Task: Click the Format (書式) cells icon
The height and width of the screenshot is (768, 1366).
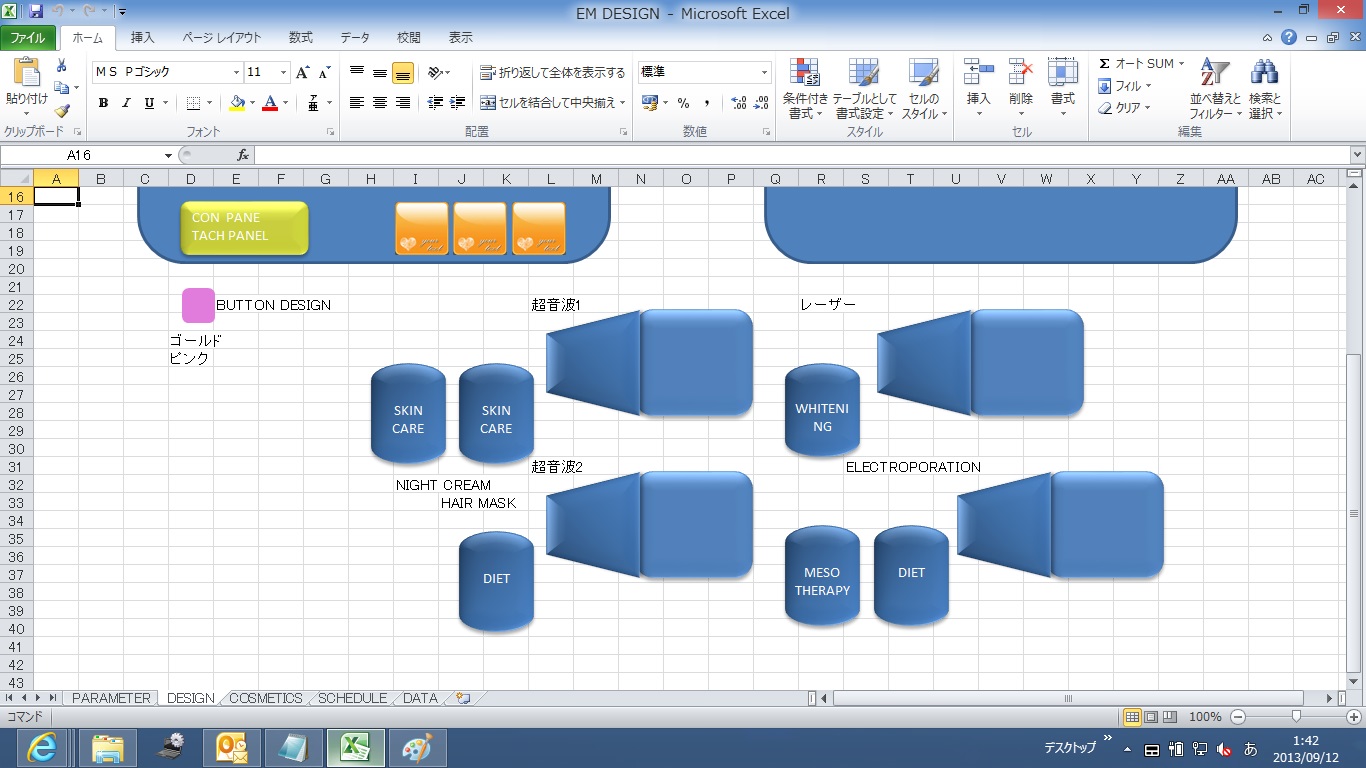Action: click(1063, 72)
